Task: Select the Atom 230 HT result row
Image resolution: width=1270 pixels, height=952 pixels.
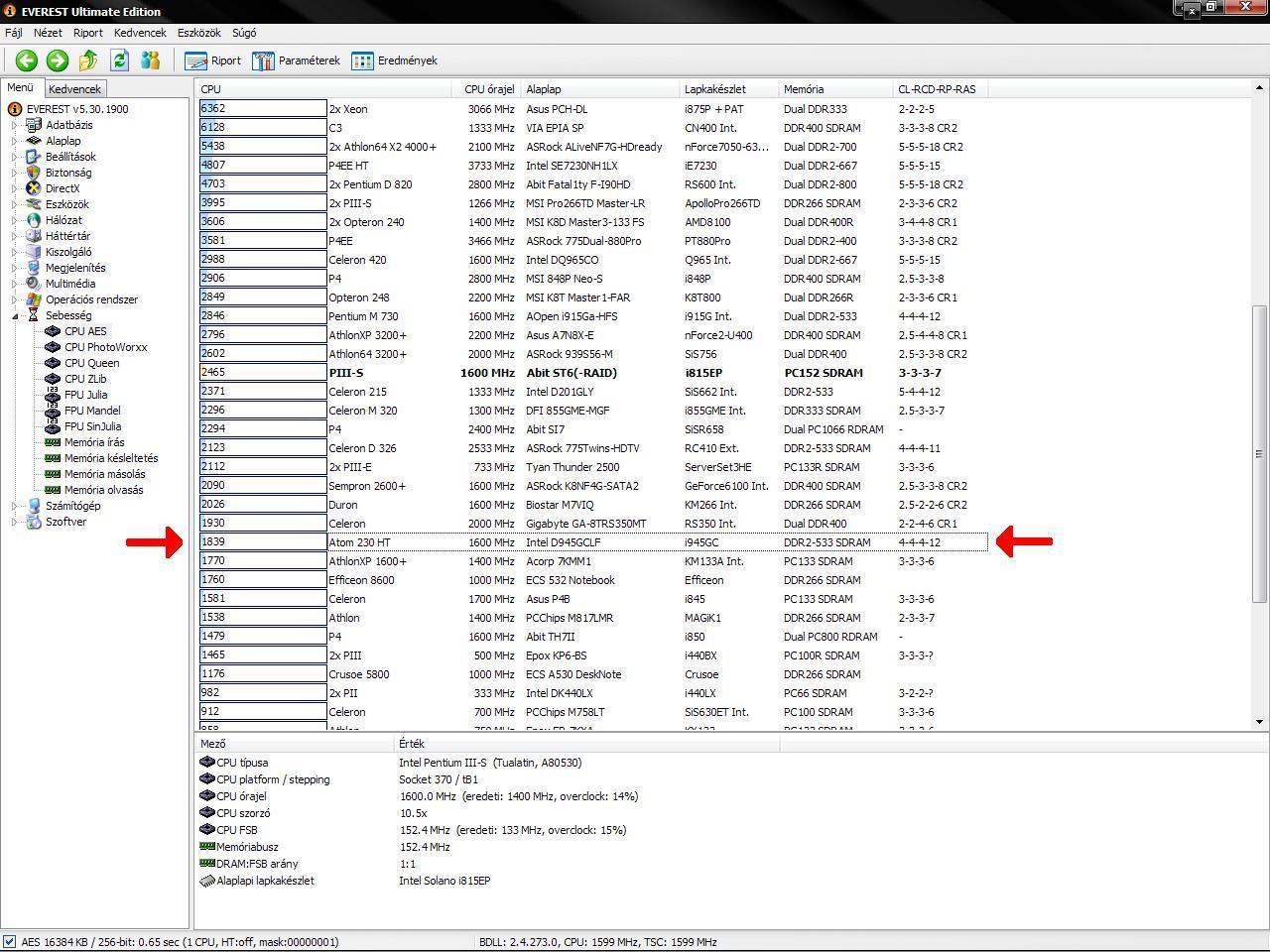Action: (592, 542)
